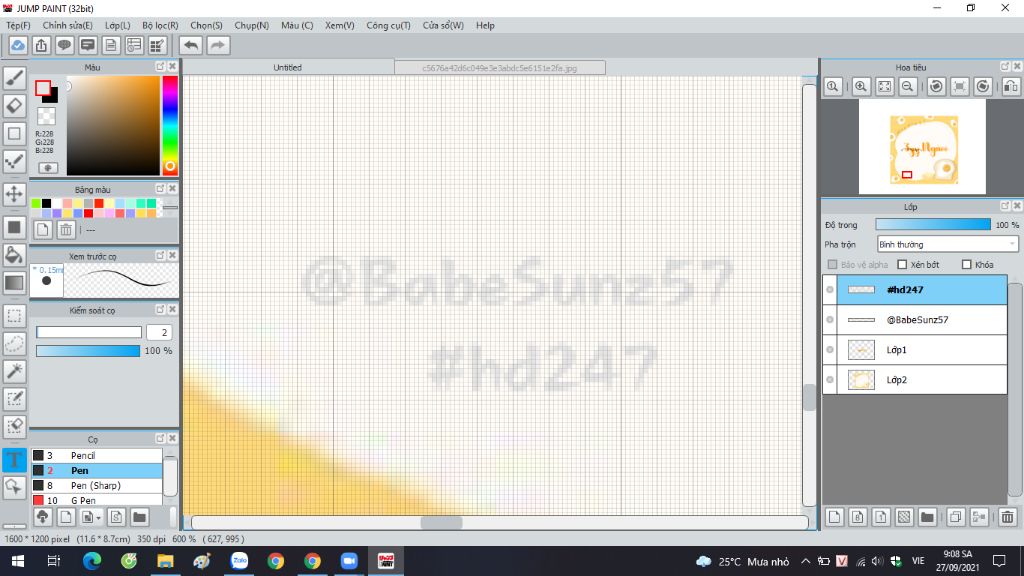Undock the Kiểm soát cọ panel
Image resolution: width=1024 pixels, height=576 pixels.
pos(160,310)
